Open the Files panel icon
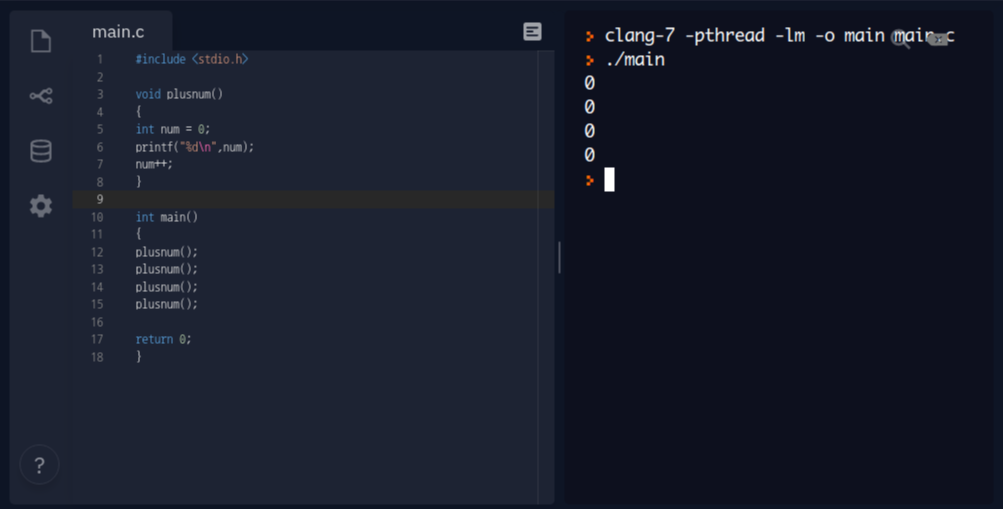 [x=41, y=41]
